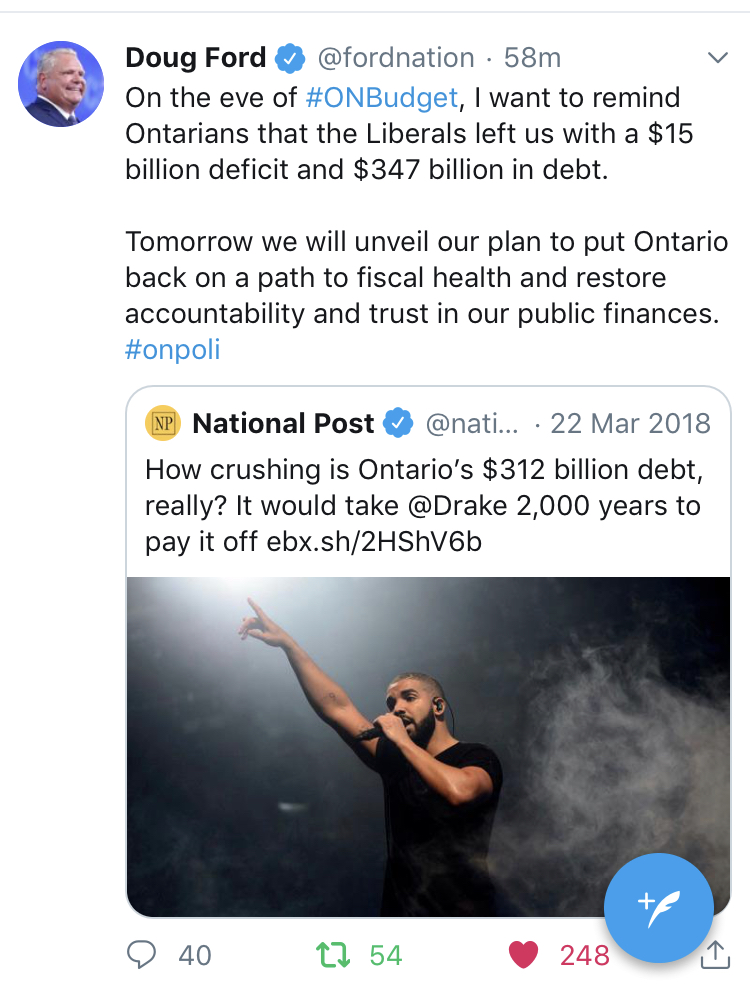Open the #onpoli hashtag
Screen dimensions: 750x999
[x=172, y=350]
